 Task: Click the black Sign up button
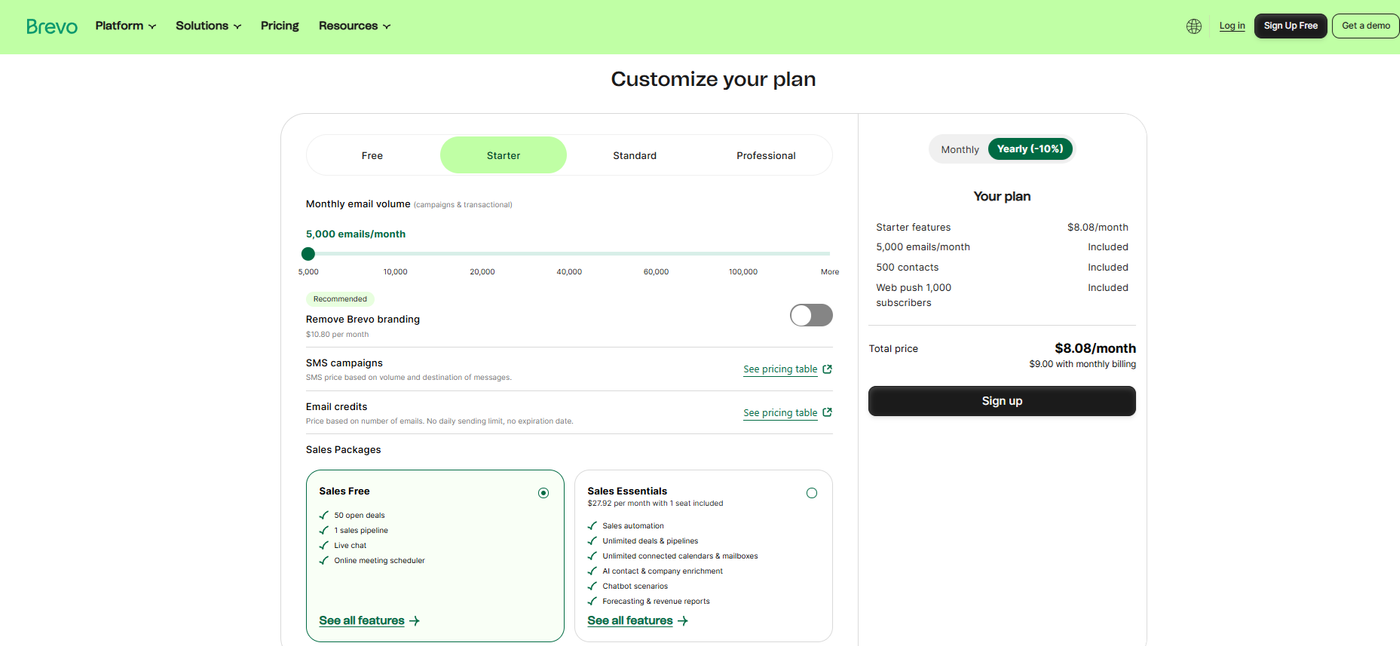(1002, 401)
